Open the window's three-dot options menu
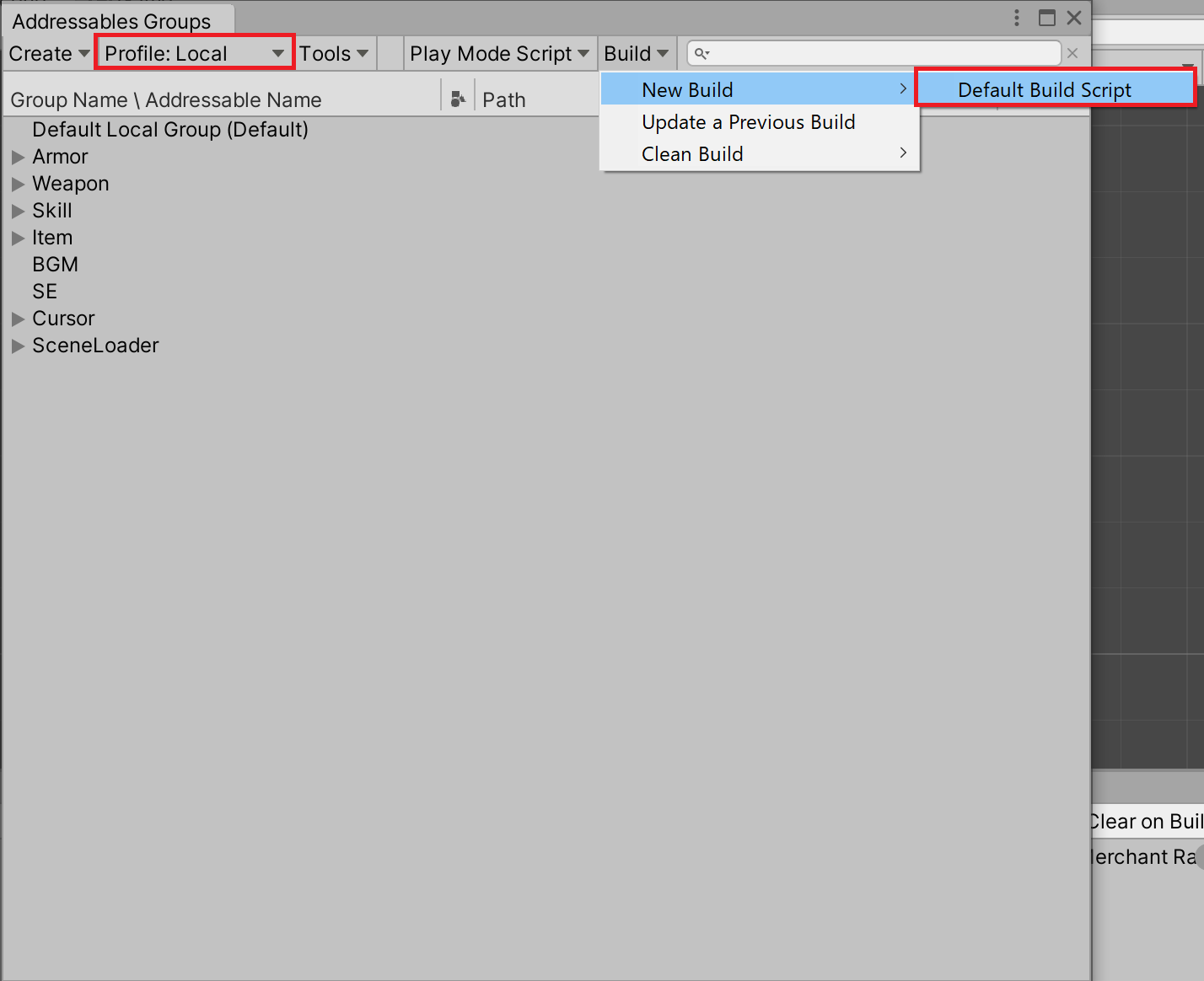This screenshot has width=1204, height=981. pos(1017,18)
